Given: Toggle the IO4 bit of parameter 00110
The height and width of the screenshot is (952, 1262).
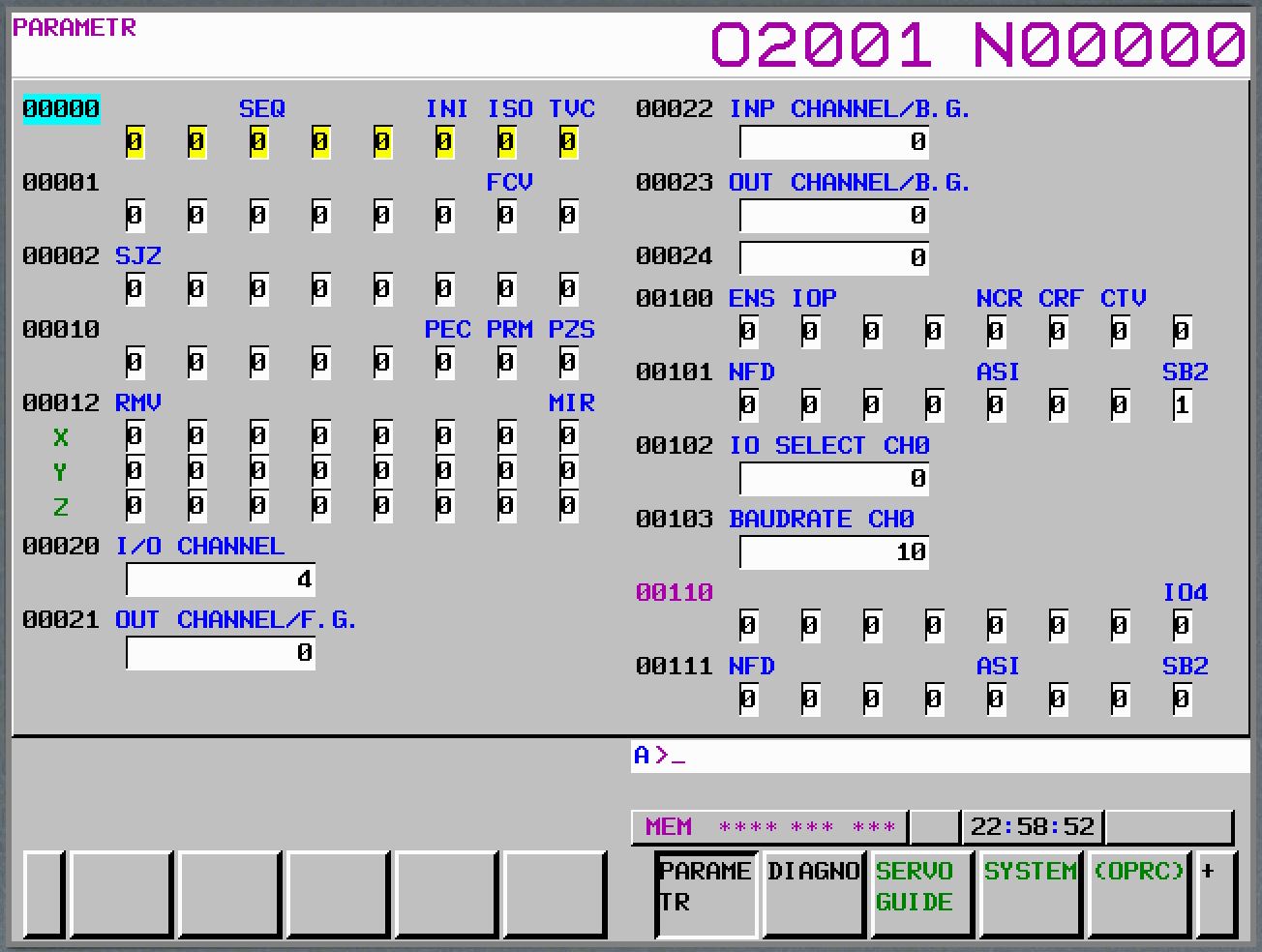Looking at the screenshot, I should coord(1182,626).
